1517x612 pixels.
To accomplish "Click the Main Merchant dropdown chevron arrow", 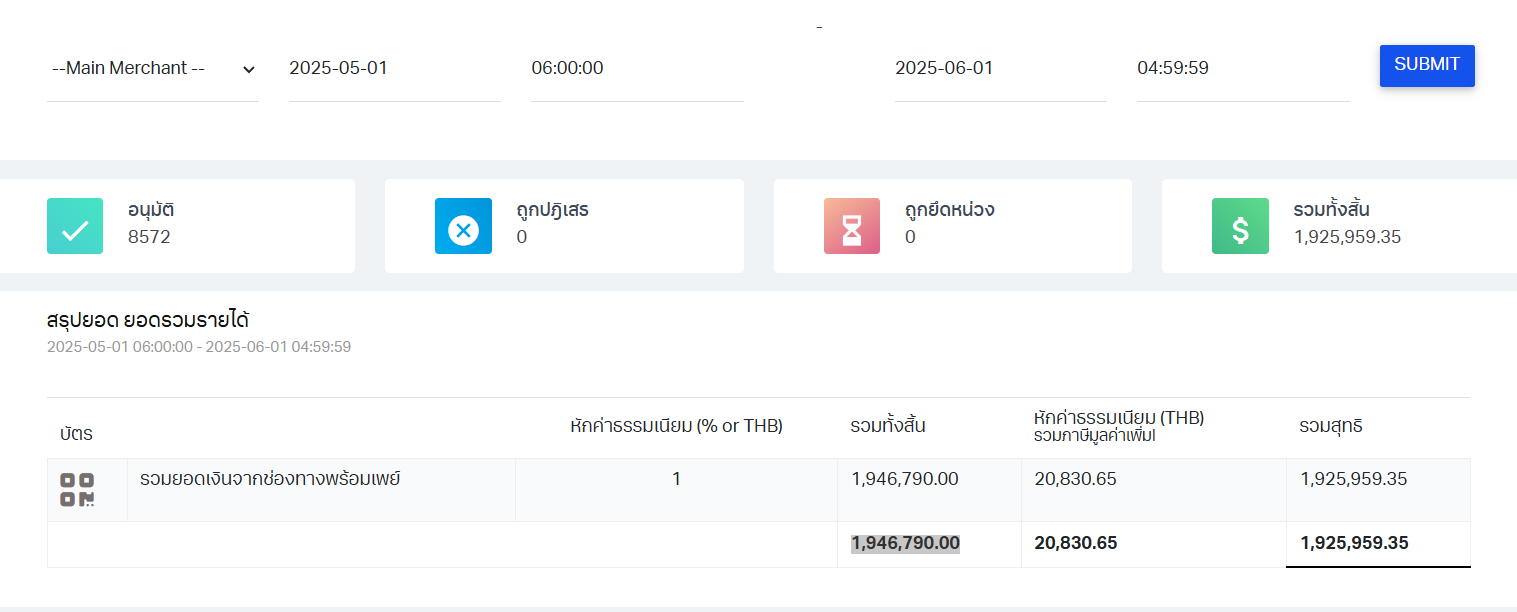I will click(x=249, y=69).
